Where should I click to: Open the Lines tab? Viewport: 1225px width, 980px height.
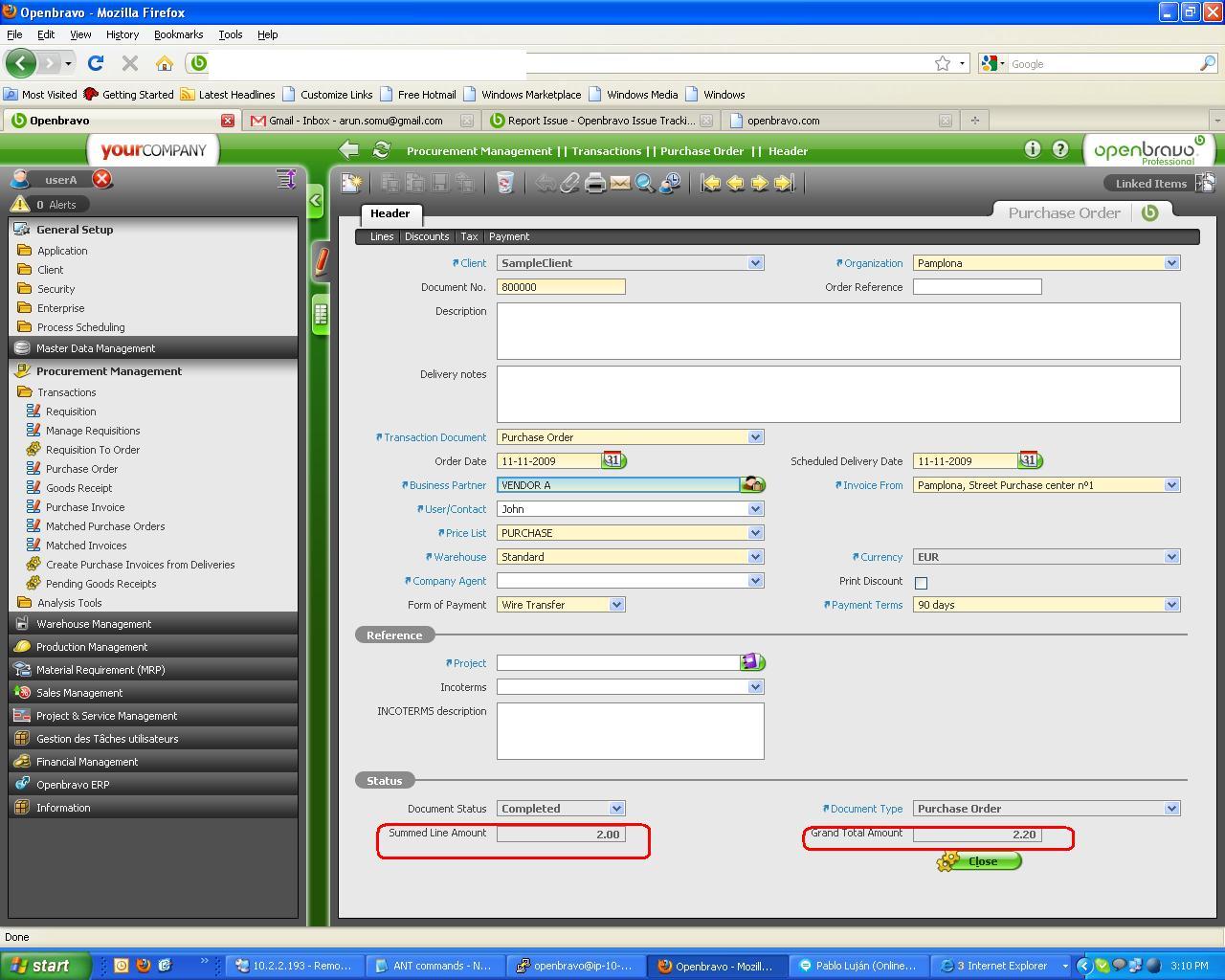click(382, 236)
